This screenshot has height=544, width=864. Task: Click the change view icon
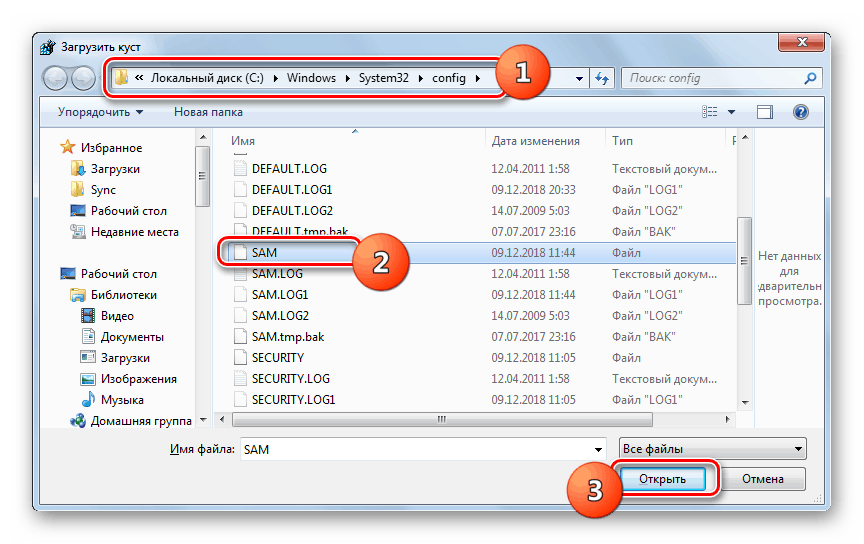point(710,112)
